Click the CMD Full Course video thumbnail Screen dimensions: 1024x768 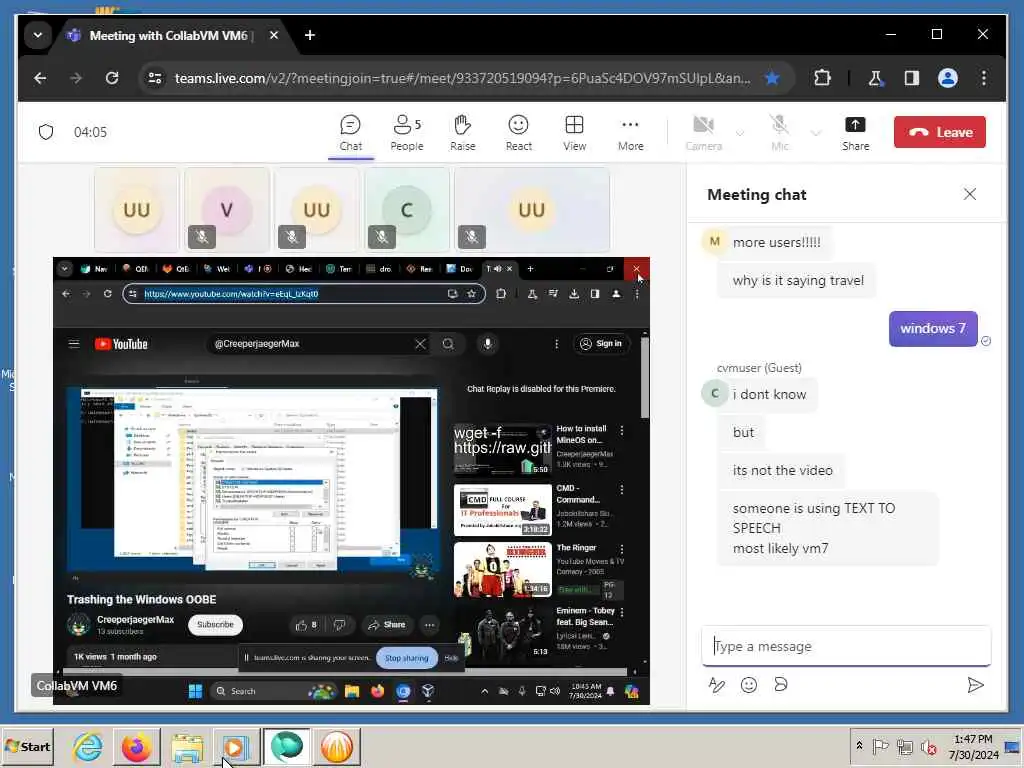point(502,509)
